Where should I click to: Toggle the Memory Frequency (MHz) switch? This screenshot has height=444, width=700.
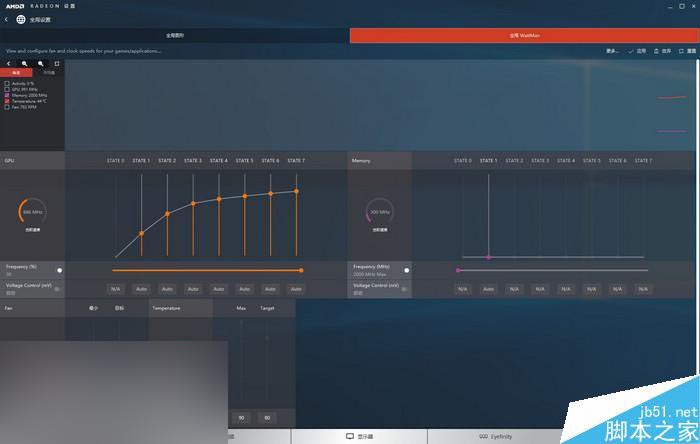pyautogui.click(x=407, y=270)
